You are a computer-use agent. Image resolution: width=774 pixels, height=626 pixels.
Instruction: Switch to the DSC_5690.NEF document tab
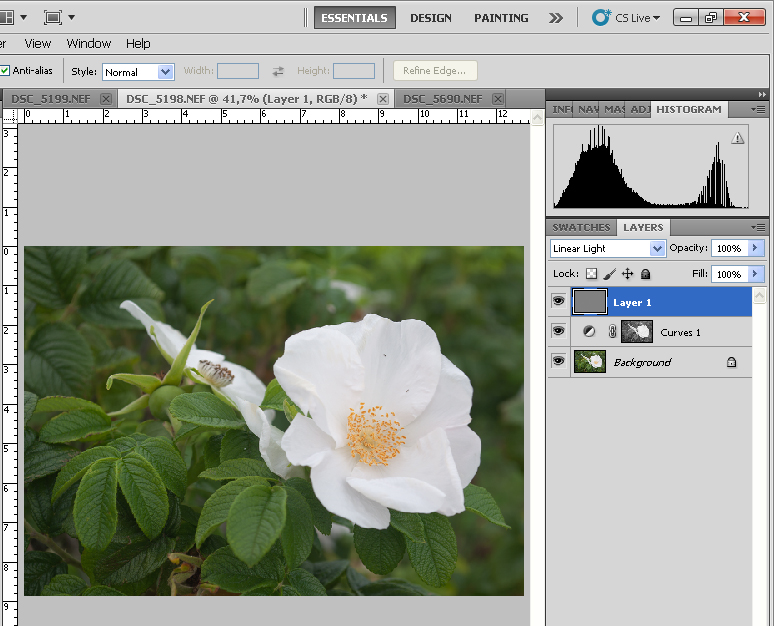pos(441,99)
